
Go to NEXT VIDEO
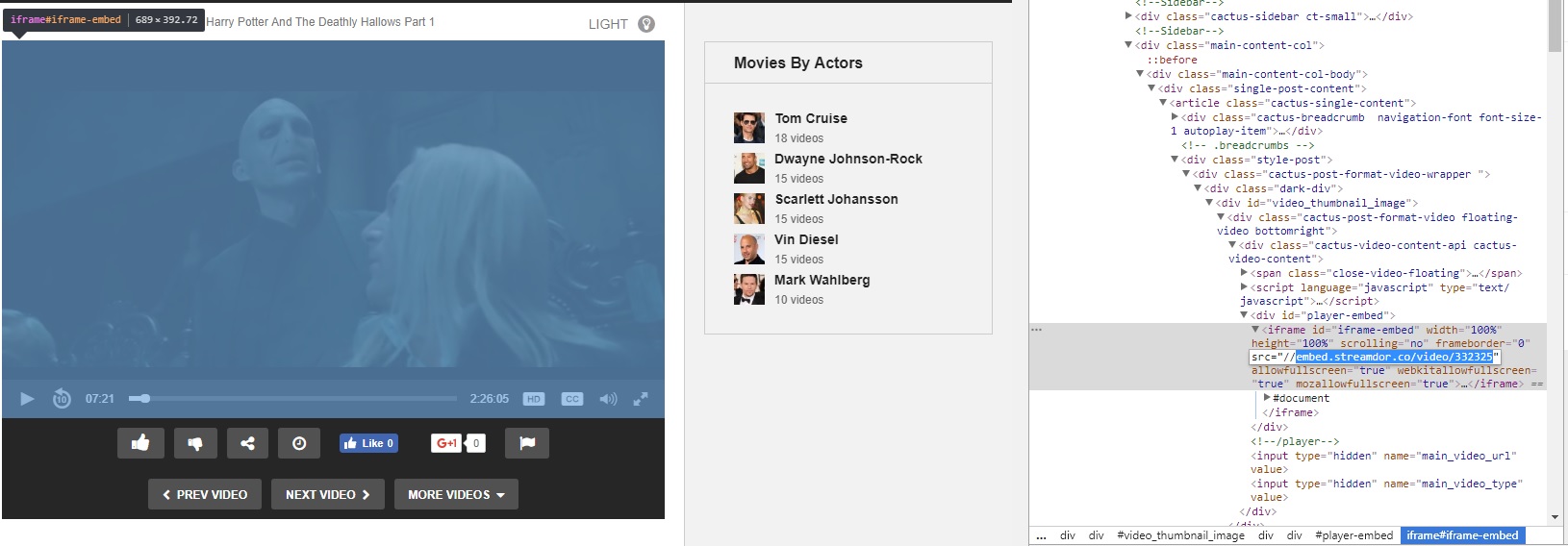point(328,494)
